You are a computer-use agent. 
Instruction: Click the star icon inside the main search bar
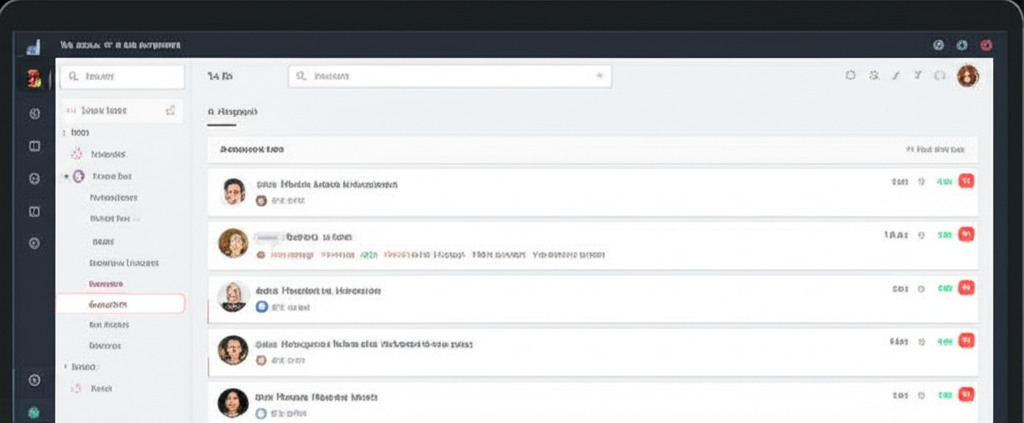point(599,76)
